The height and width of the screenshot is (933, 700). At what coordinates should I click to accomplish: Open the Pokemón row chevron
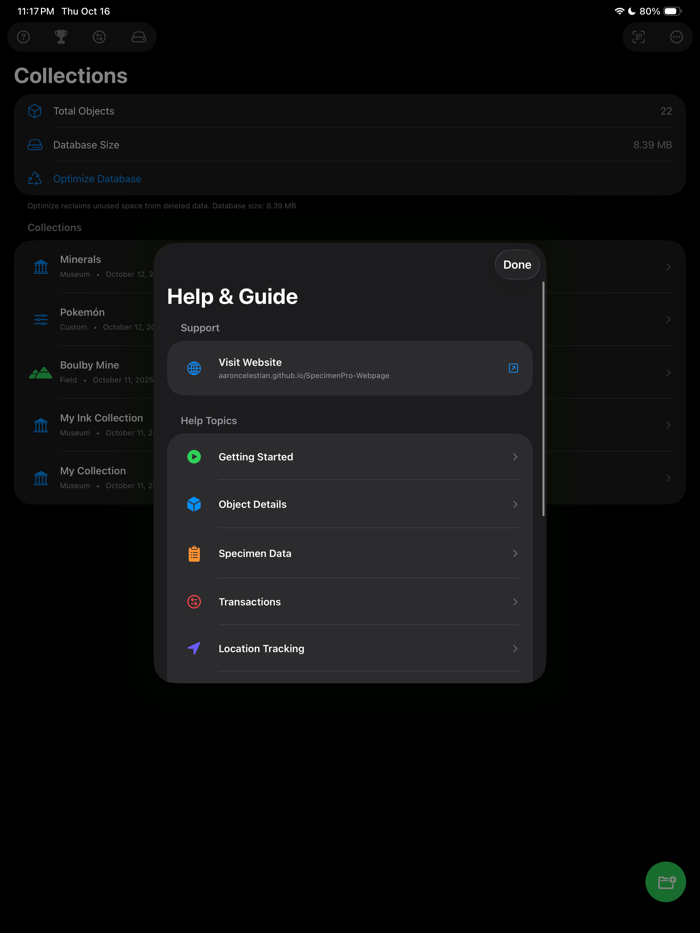pyautogui.click(x=668, y=320)
